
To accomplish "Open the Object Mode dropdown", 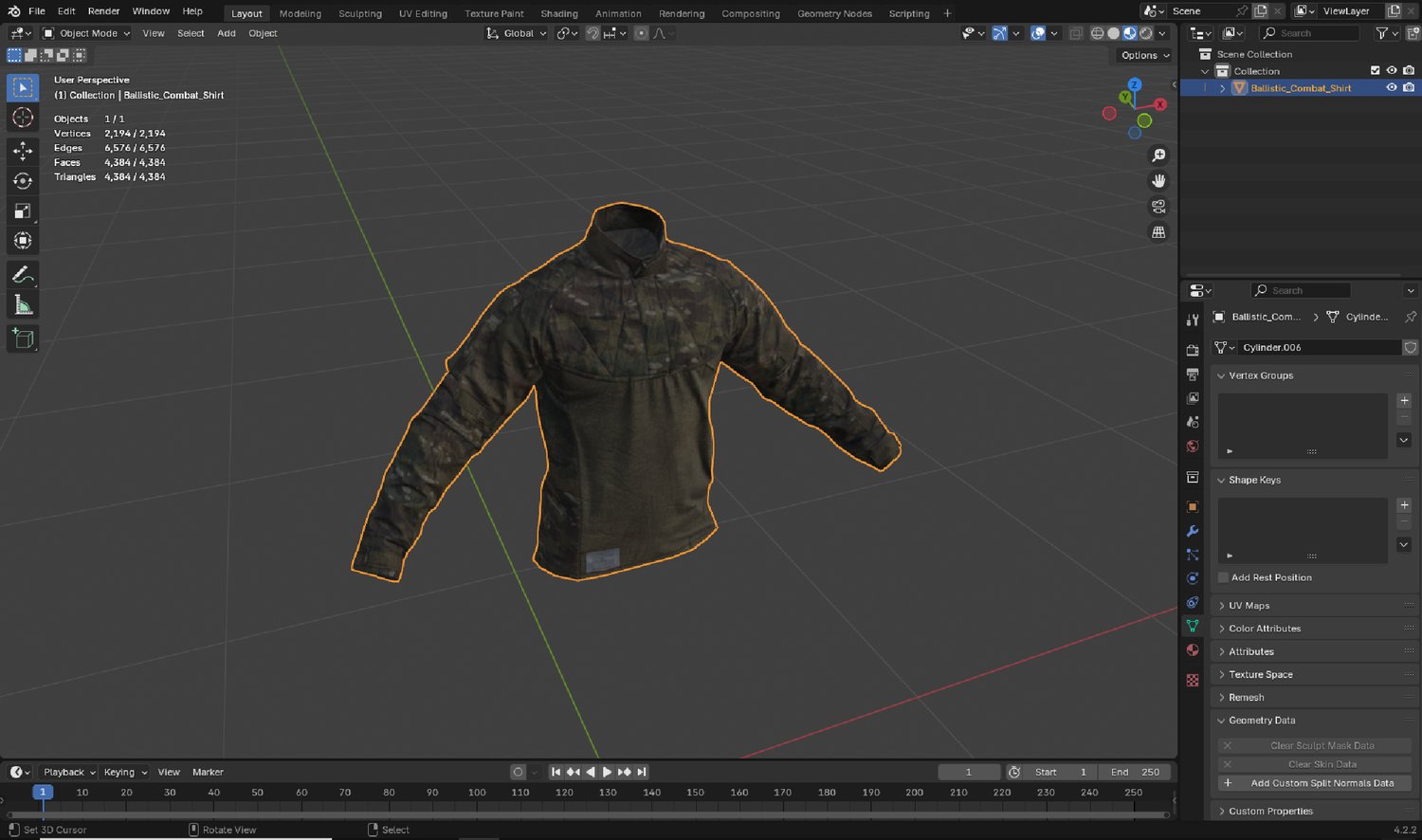I will (x=87, y=33).
